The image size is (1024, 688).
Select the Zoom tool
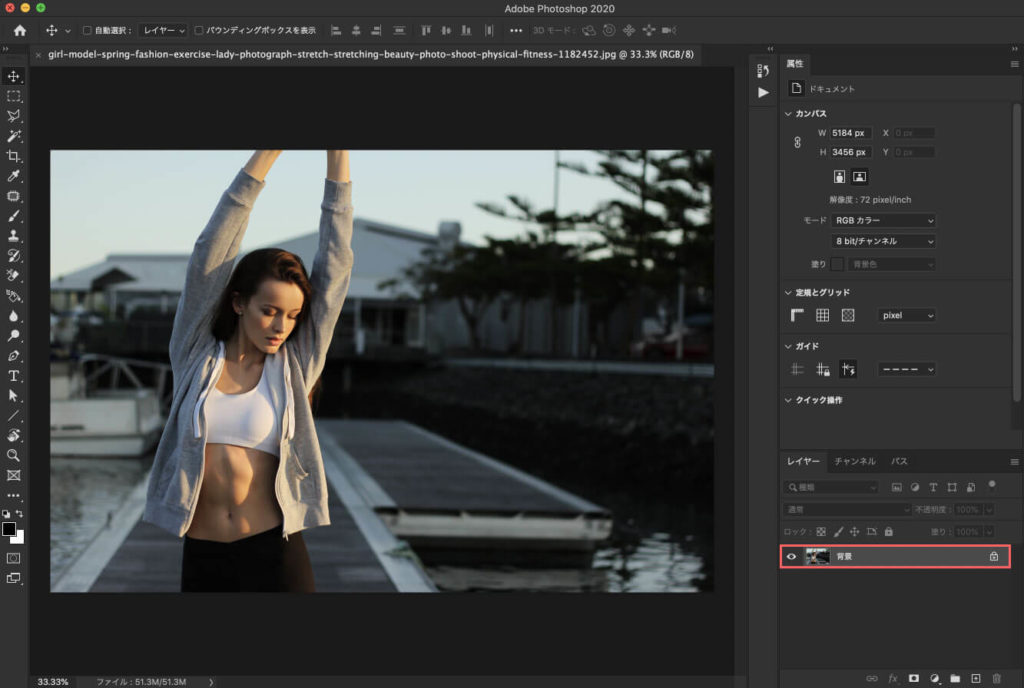point(13,456)
